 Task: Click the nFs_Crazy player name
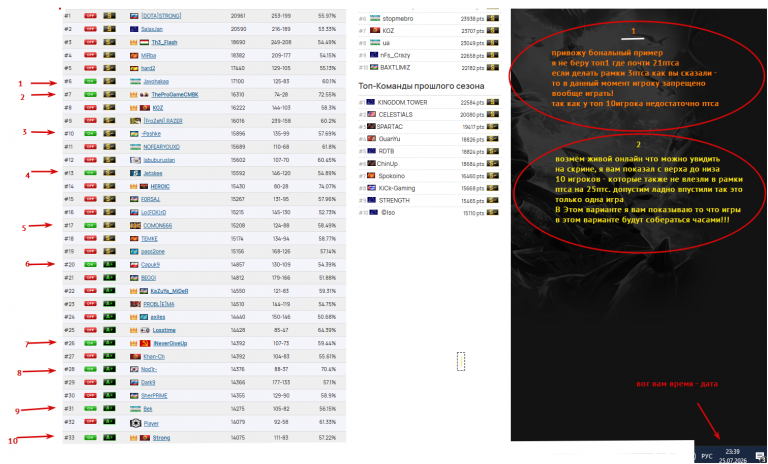pos(393,55)
